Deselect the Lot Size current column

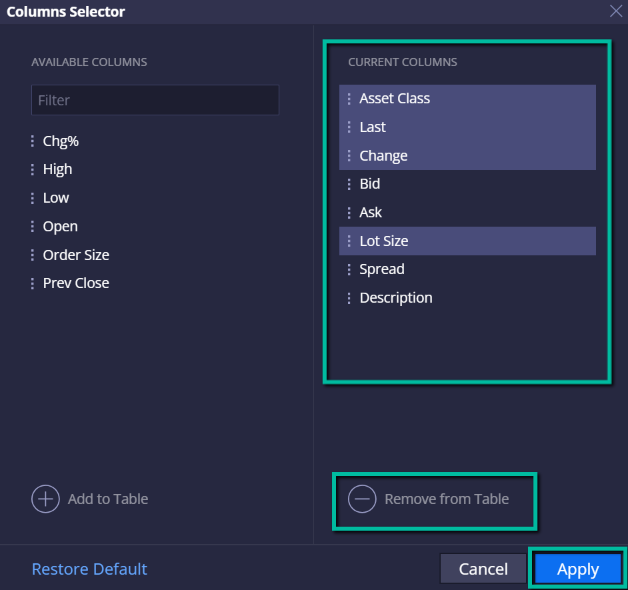click(467, 241)
